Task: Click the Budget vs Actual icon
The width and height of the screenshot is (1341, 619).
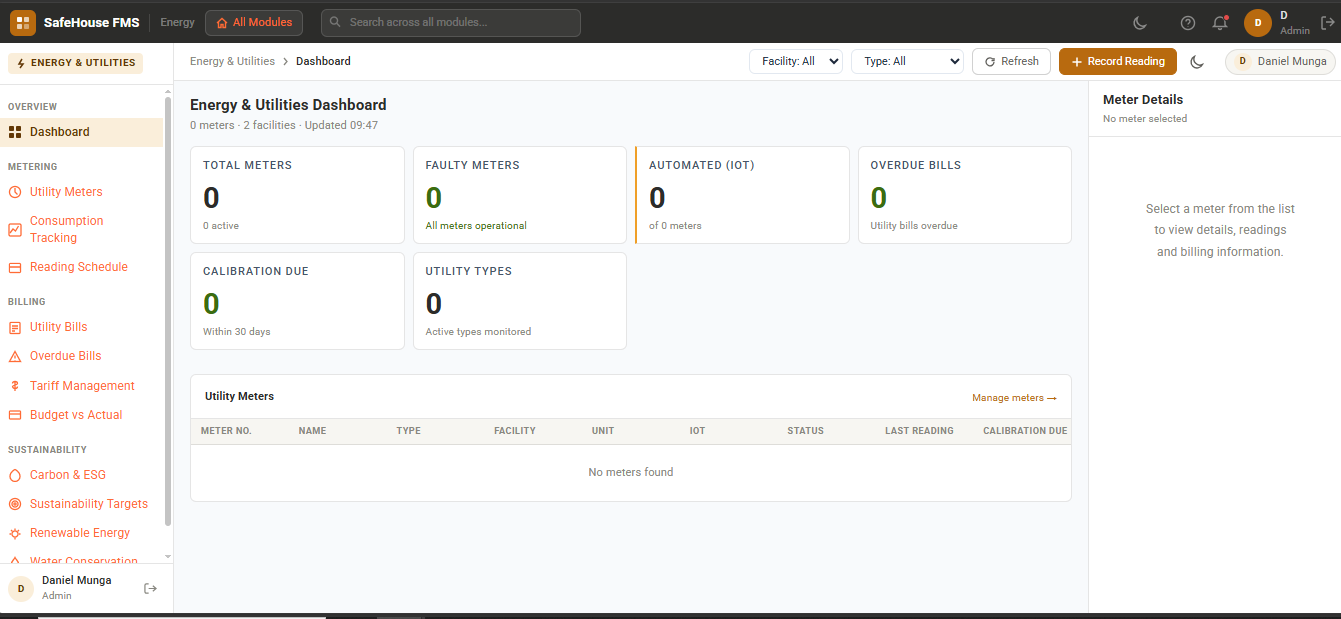Action: [15, 415]
